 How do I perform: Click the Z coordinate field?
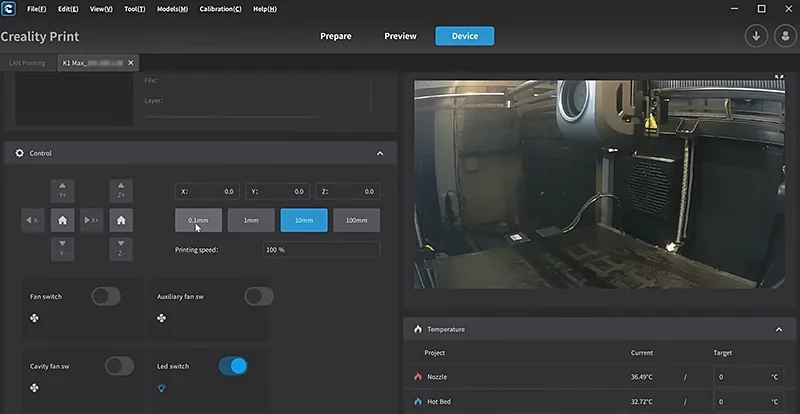coord(347,191)
